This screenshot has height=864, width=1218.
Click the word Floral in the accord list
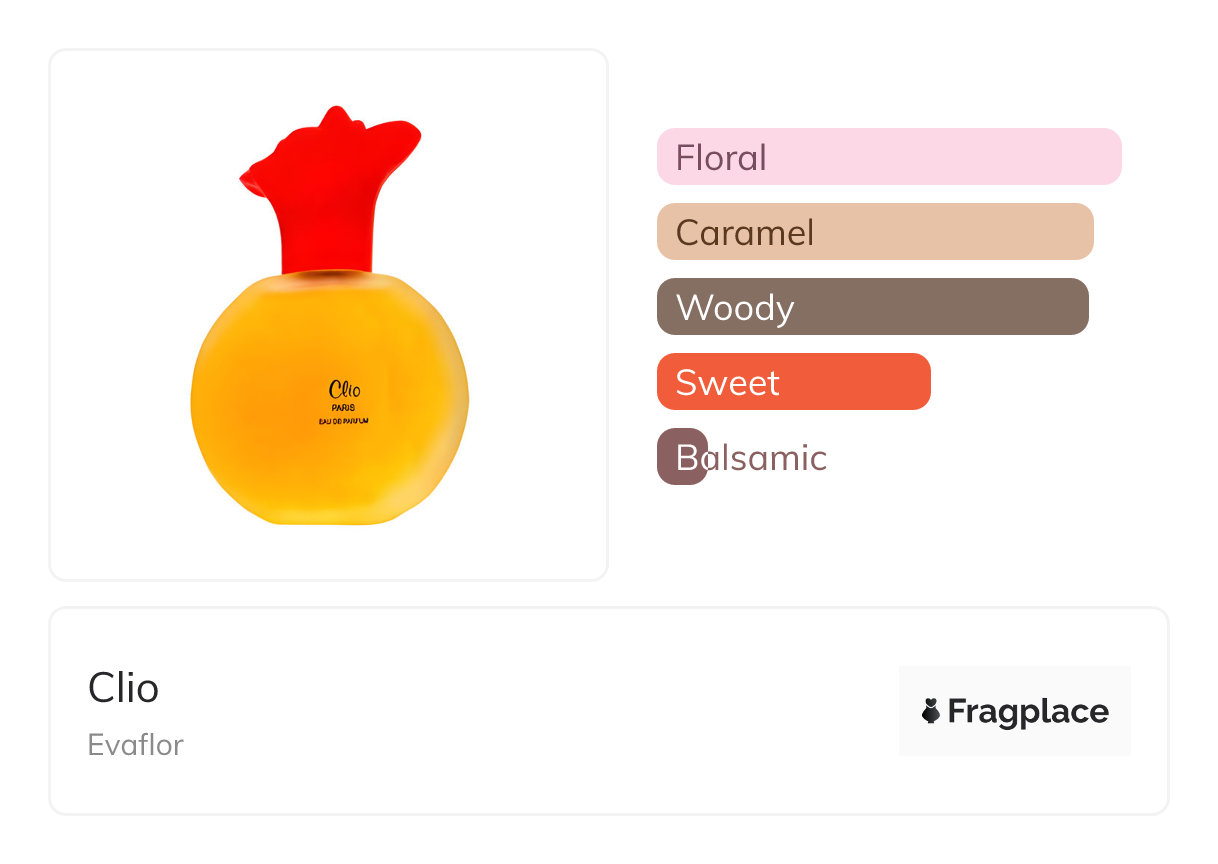[721, 158]
